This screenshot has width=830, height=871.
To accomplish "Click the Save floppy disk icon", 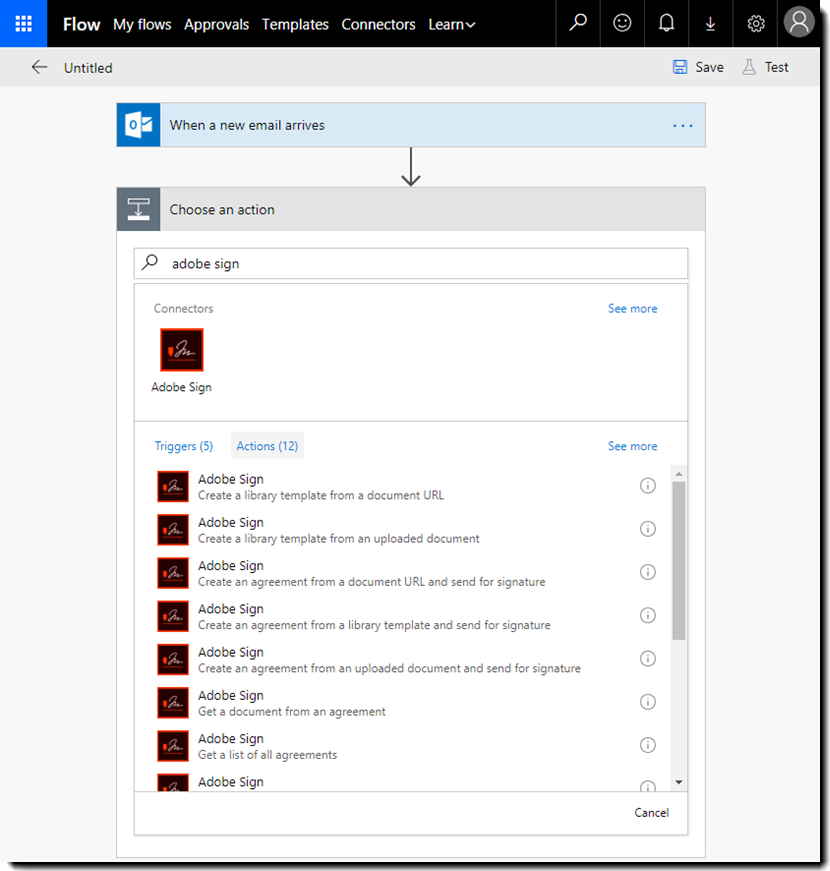I will click(680, 67).
